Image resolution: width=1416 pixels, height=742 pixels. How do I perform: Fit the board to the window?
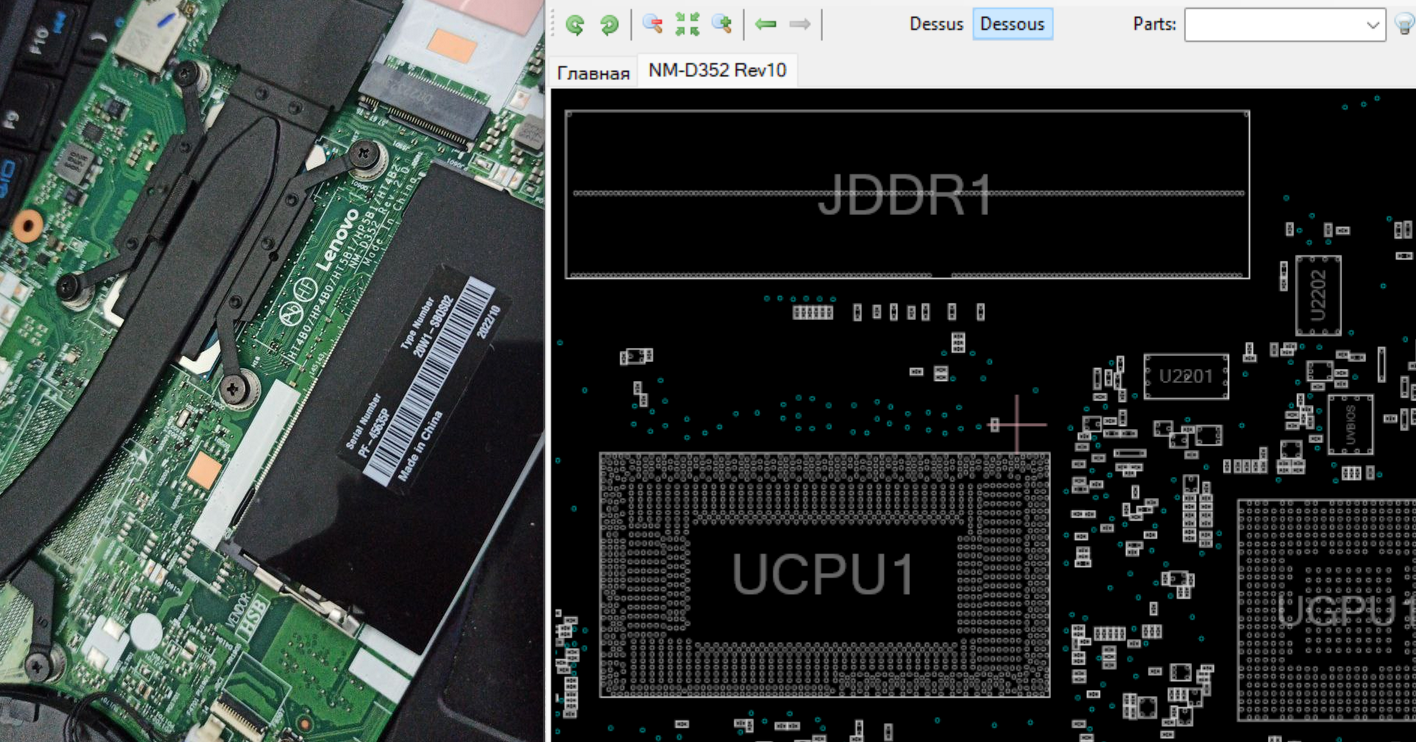687,25
